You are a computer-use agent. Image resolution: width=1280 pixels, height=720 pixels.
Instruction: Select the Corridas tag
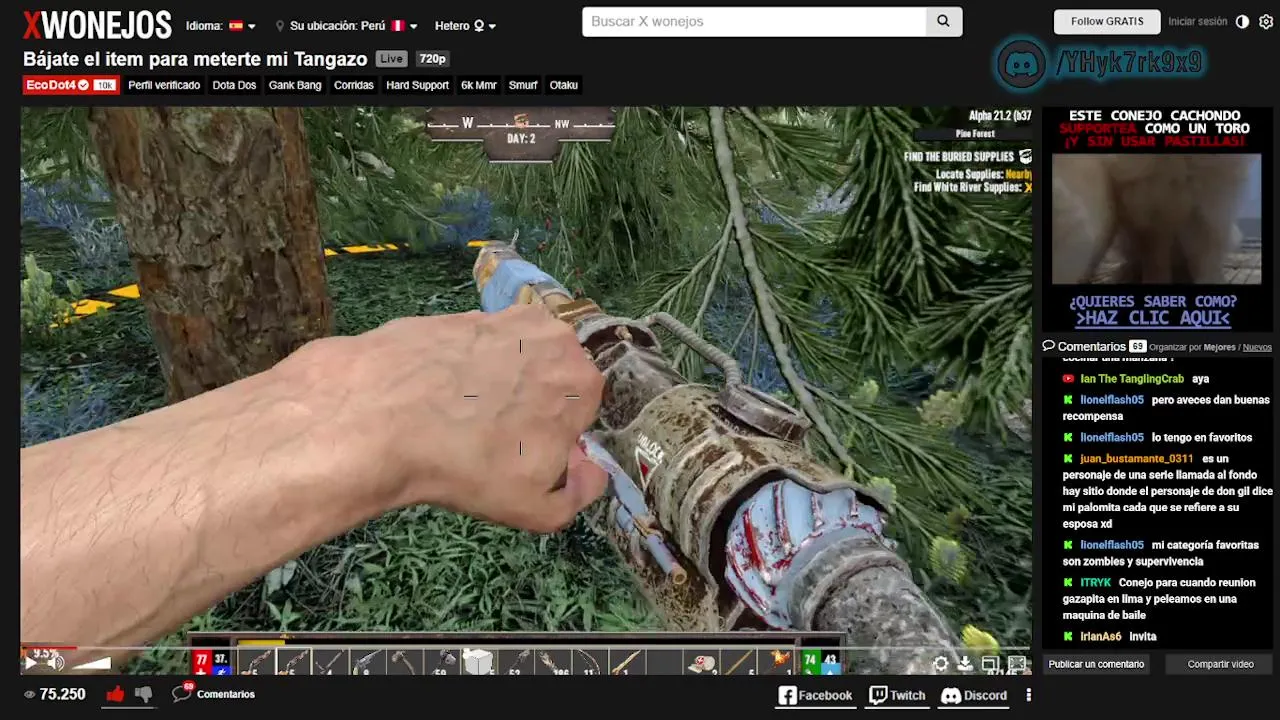(354, 85)
